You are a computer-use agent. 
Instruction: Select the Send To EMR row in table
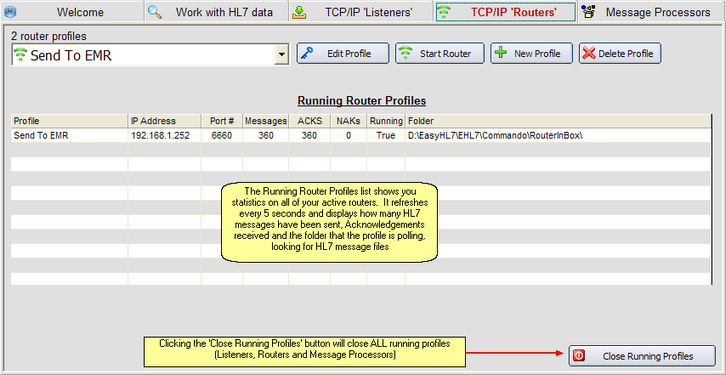click(x=361, y=136)
